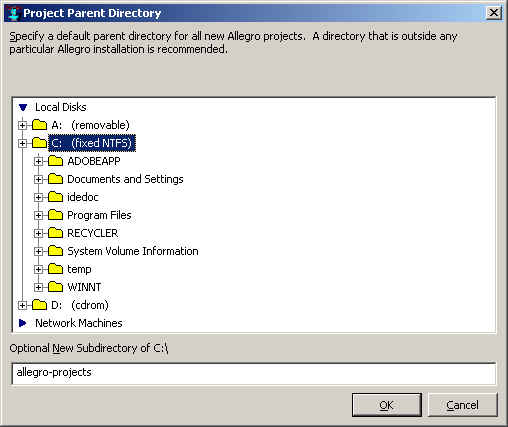The width and height of the screenshot is (508, 427).
Task: Click the temp folder icon
Action: pyautogui.click(x=55, y=269)
